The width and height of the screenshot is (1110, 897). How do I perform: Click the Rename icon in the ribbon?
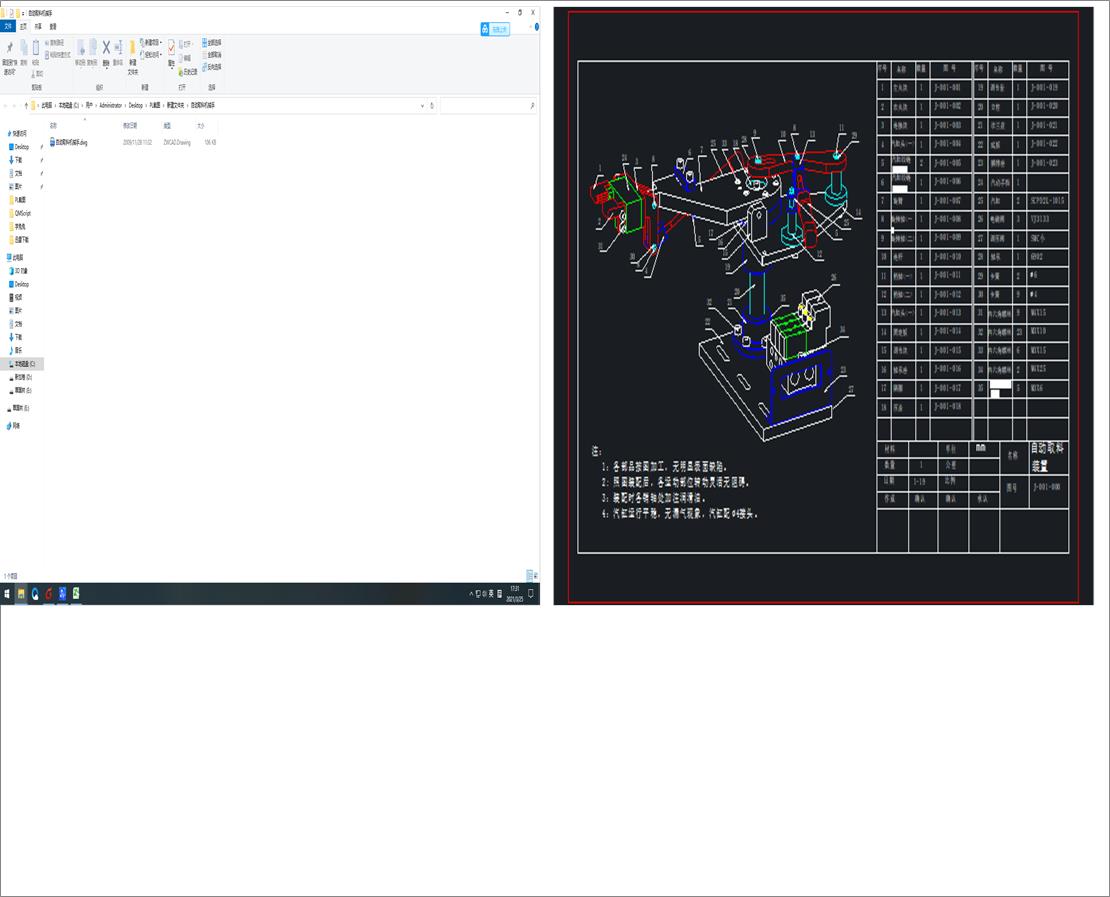pos(118,48)
